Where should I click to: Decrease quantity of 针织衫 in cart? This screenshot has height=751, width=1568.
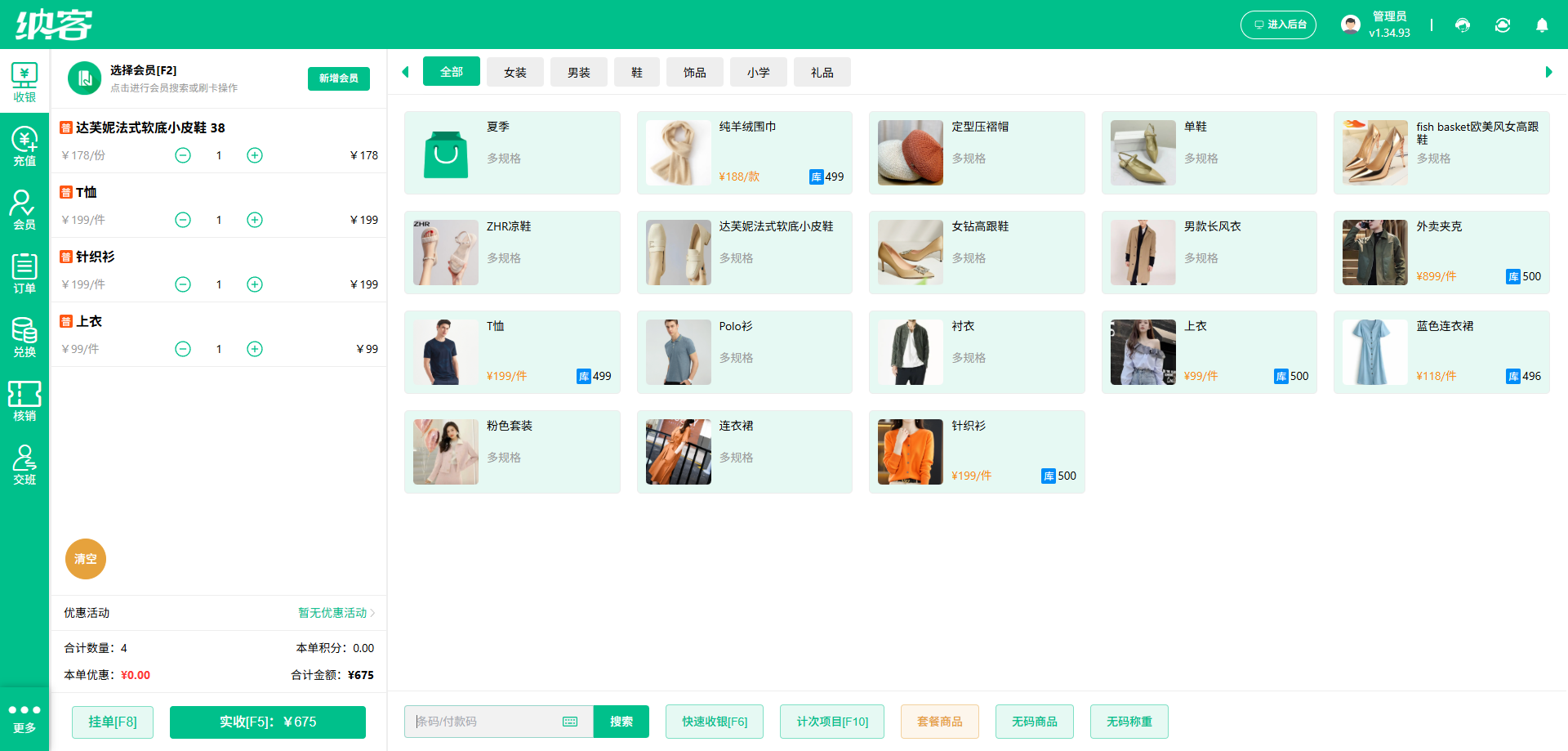pyautogui.click(x=183, y=284)
